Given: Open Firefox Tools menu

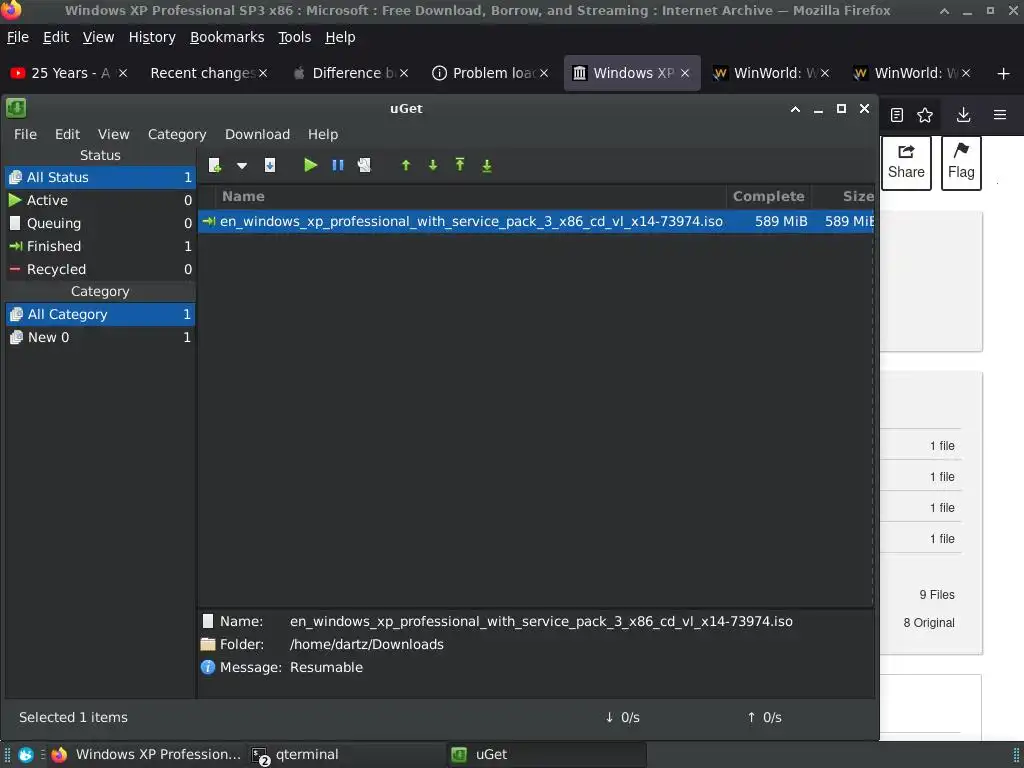Looking at the screenshot, I should 295,37.
